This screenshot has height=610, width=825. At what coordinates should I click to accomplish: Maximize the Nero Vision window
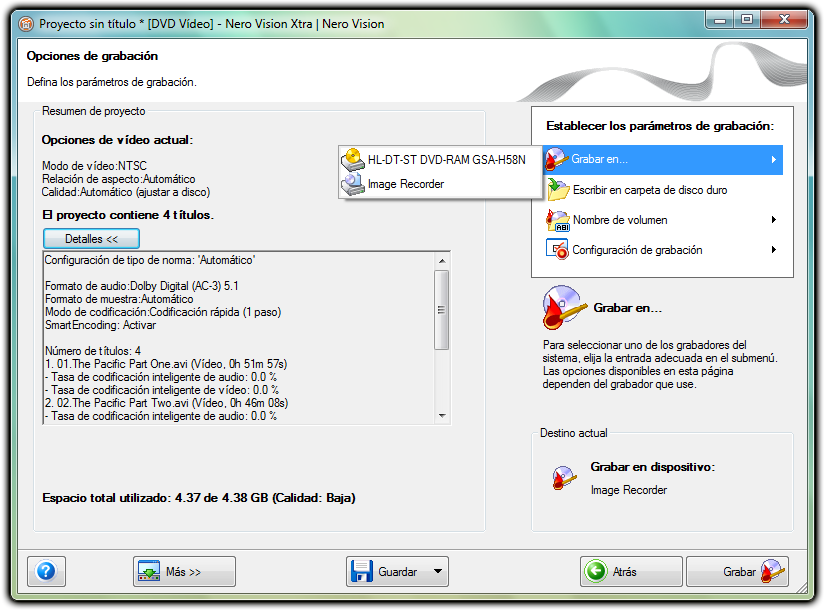point(747,19)
